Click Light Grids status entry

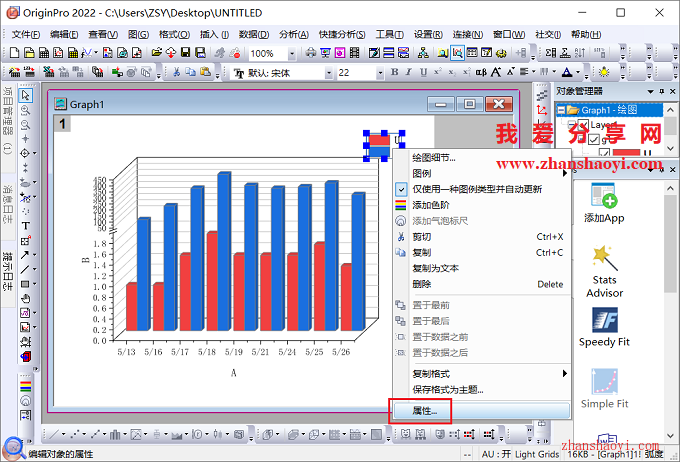pyautogui.click(x=537, y=454)
